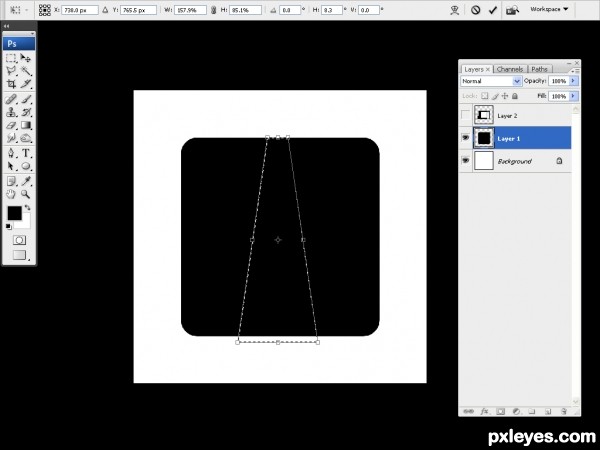600x450 pixels.
Task: Select the Ellipse shape tool
Action: tap(26, 166)
